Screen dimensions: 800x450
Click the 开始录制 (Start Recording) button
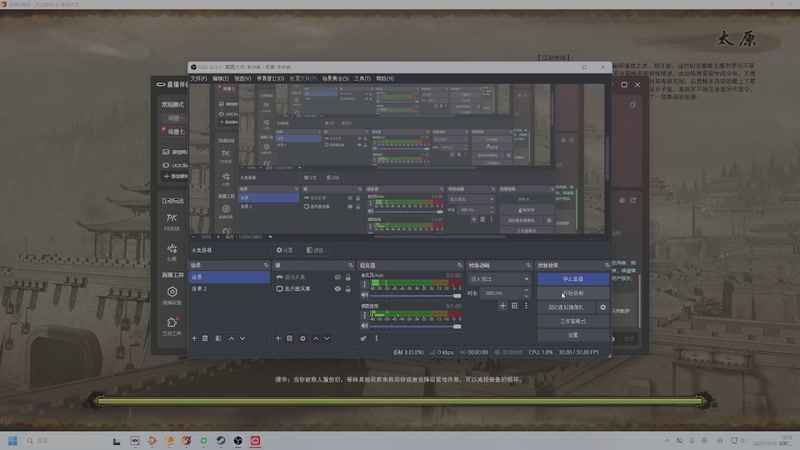pos(573,293)
